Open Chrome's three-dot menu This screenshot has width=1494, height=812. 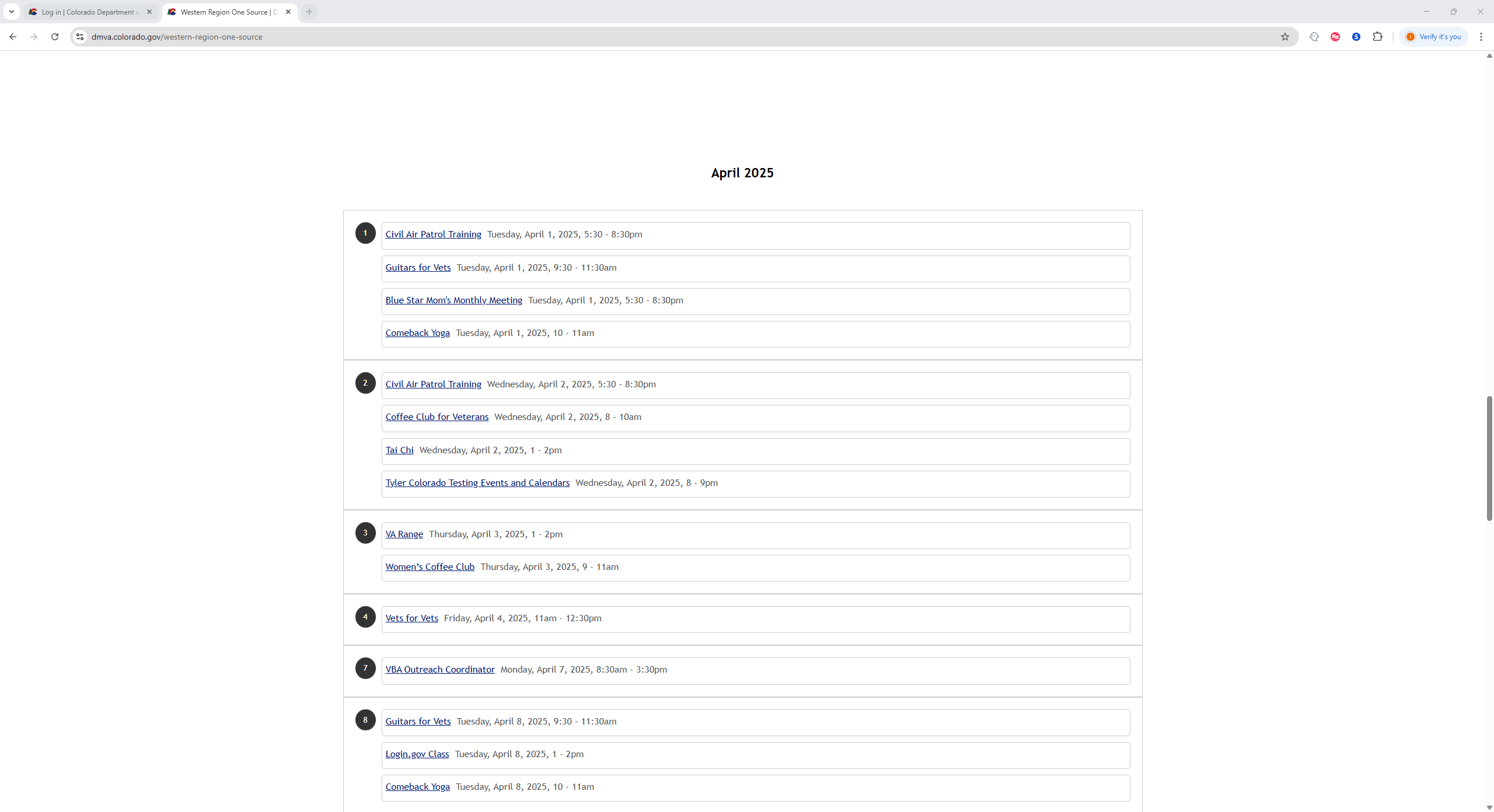tap(1481, 37)
